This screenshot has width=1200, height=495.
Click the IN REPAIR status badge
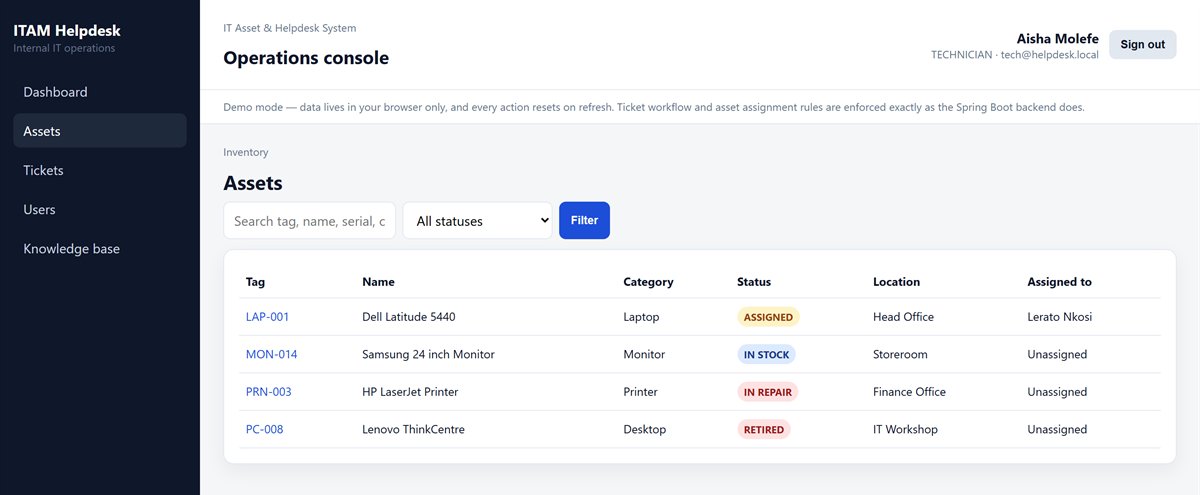click(767, 392)
